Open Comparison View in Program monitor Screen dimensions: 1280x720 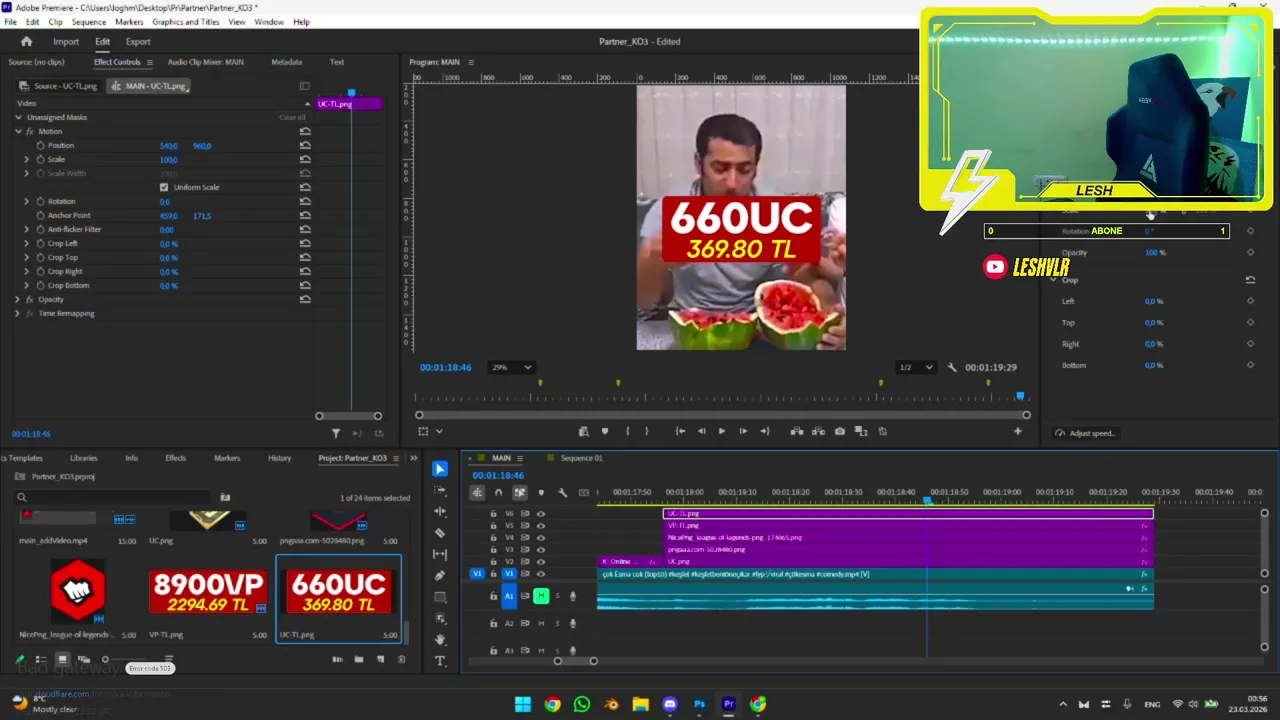[861, 431]
